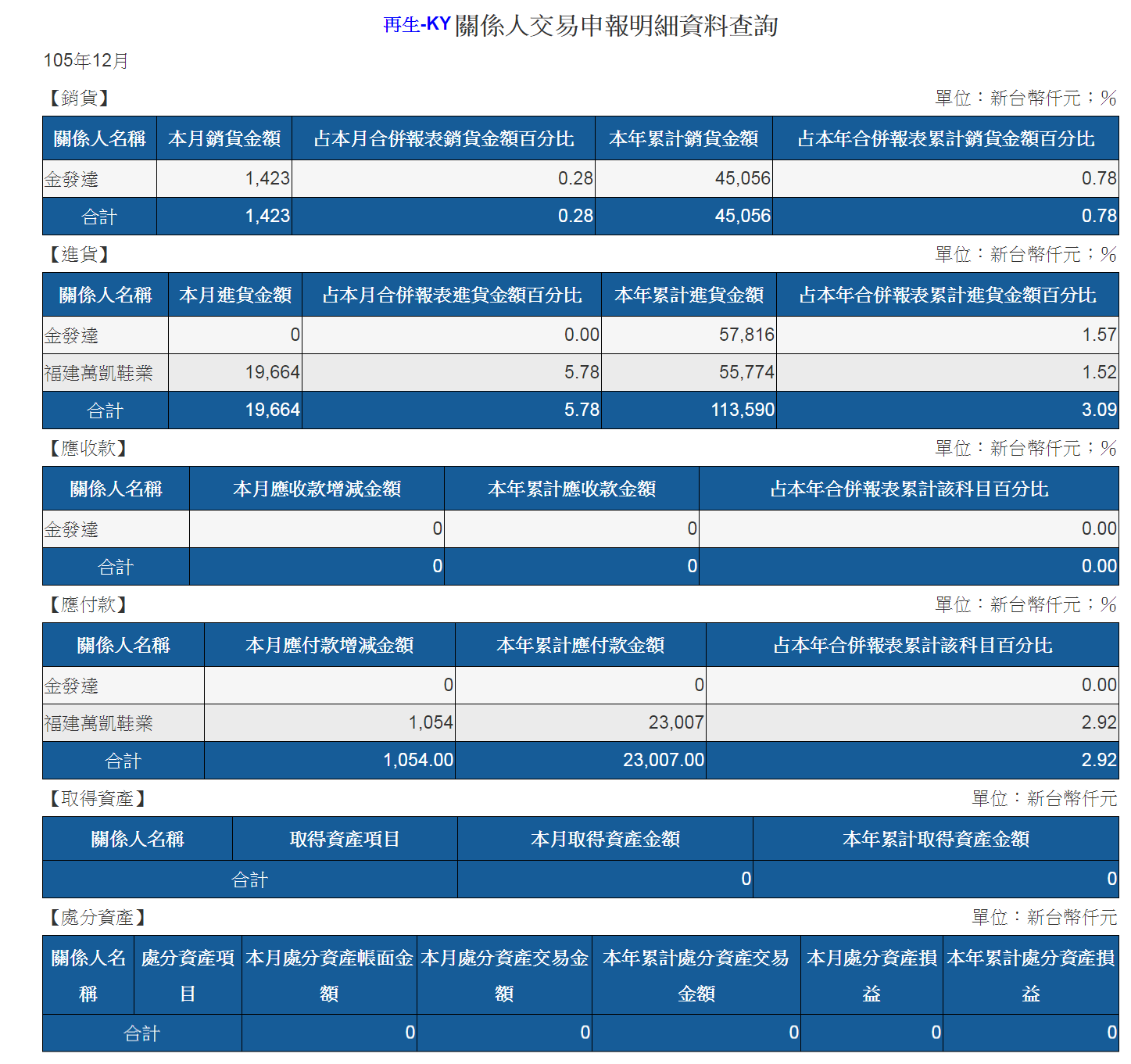Click 1.57 in the 金發達 purchases row
Image resolution: width=1131 pixels, height=1064 pixels.
1099,335
